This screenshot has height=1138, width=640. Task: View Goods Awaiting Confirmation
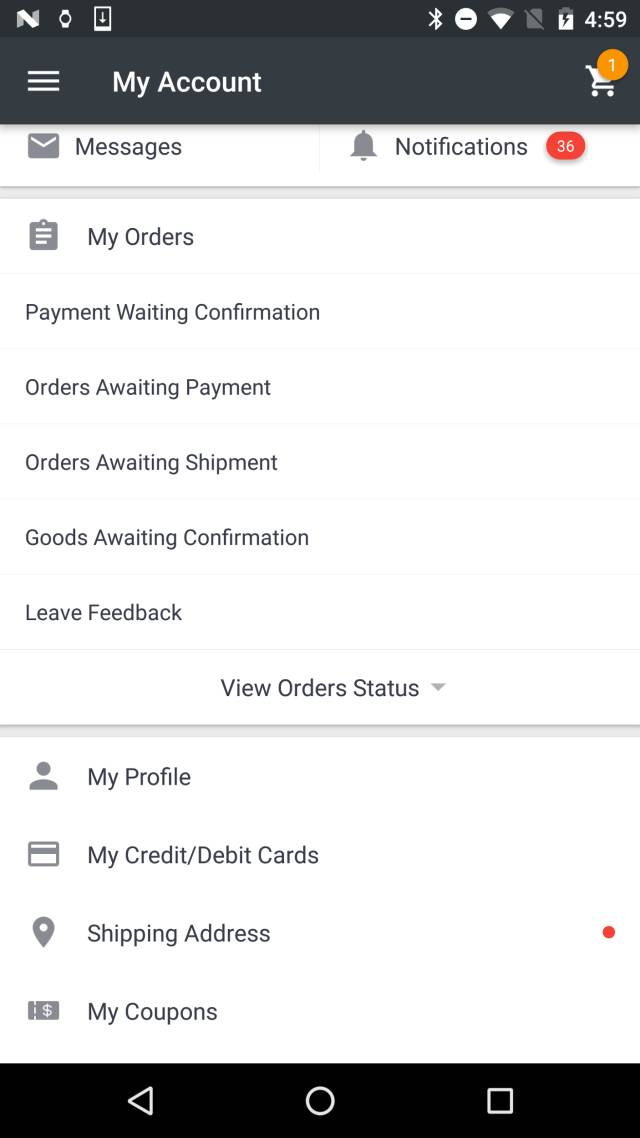(x=167, y=537)
